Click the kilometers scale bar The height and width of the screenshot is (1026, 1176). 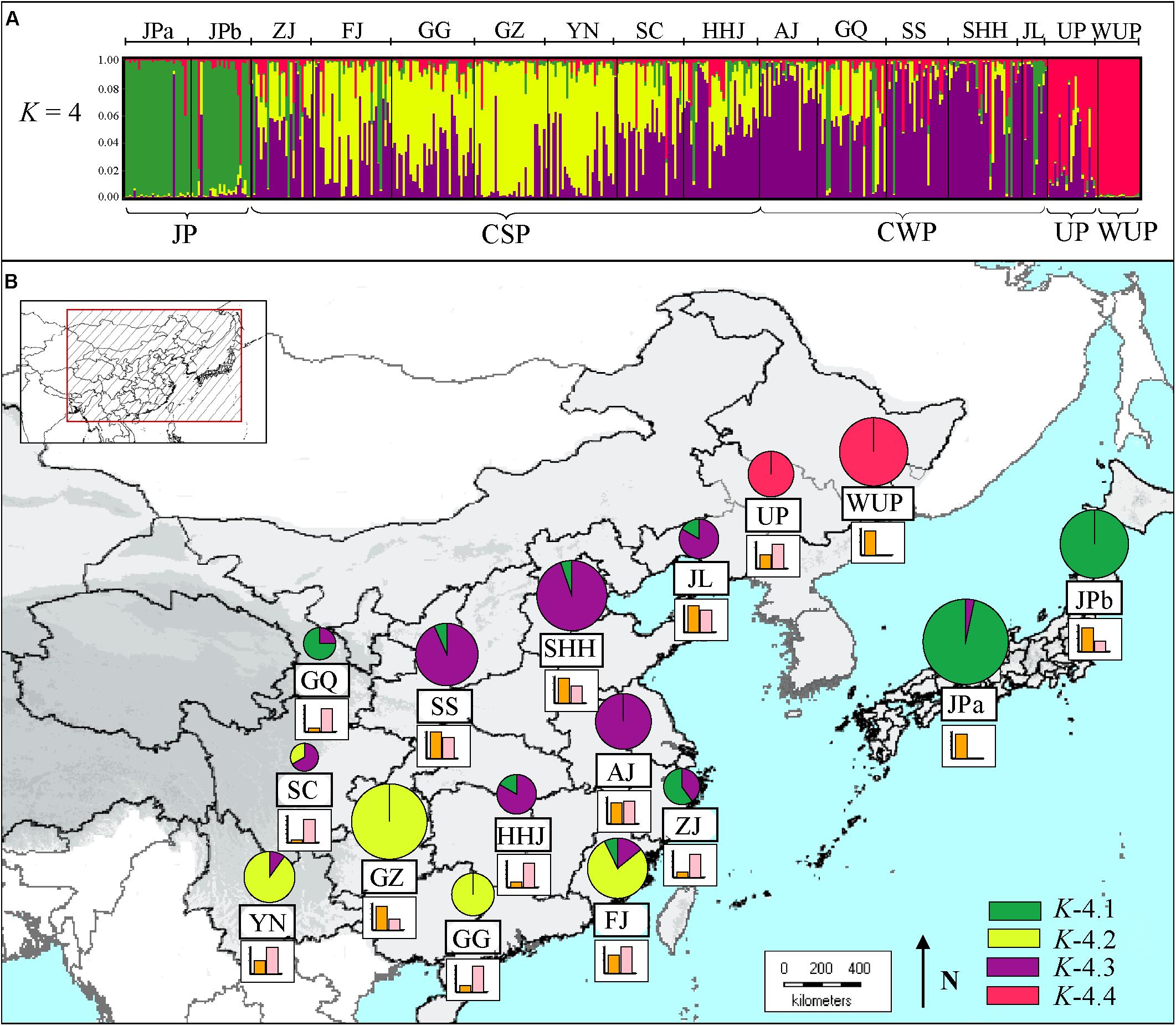827,980
